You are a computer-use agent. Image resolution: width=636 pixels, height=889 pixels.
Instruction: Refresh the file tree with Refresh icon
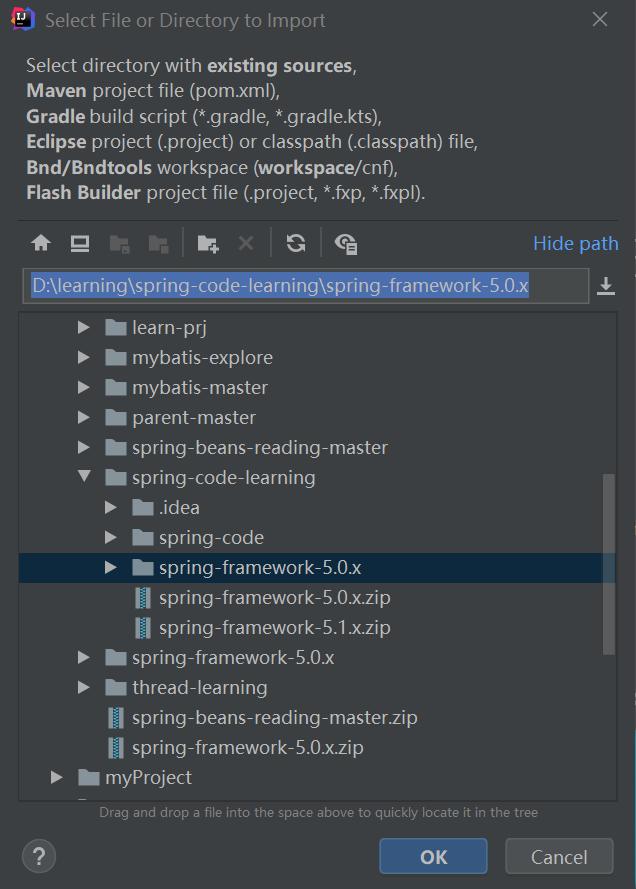[x=295, y=243]
